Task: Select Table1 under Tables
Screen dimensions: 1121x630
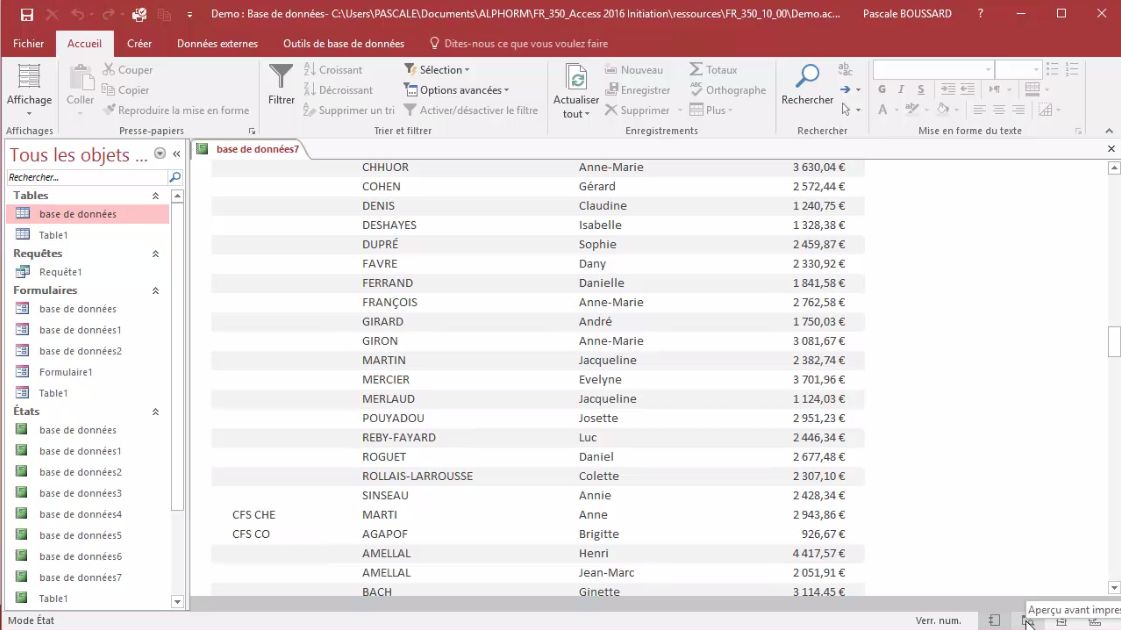Action: (x=54, y=235)
